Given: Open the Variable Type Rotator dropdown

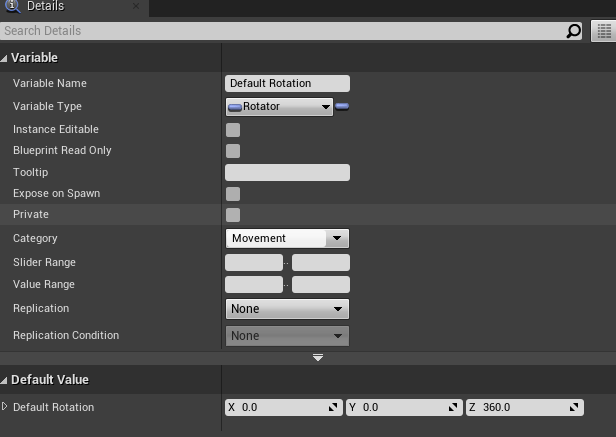Looking at the screenshot, I should [280, 107].
